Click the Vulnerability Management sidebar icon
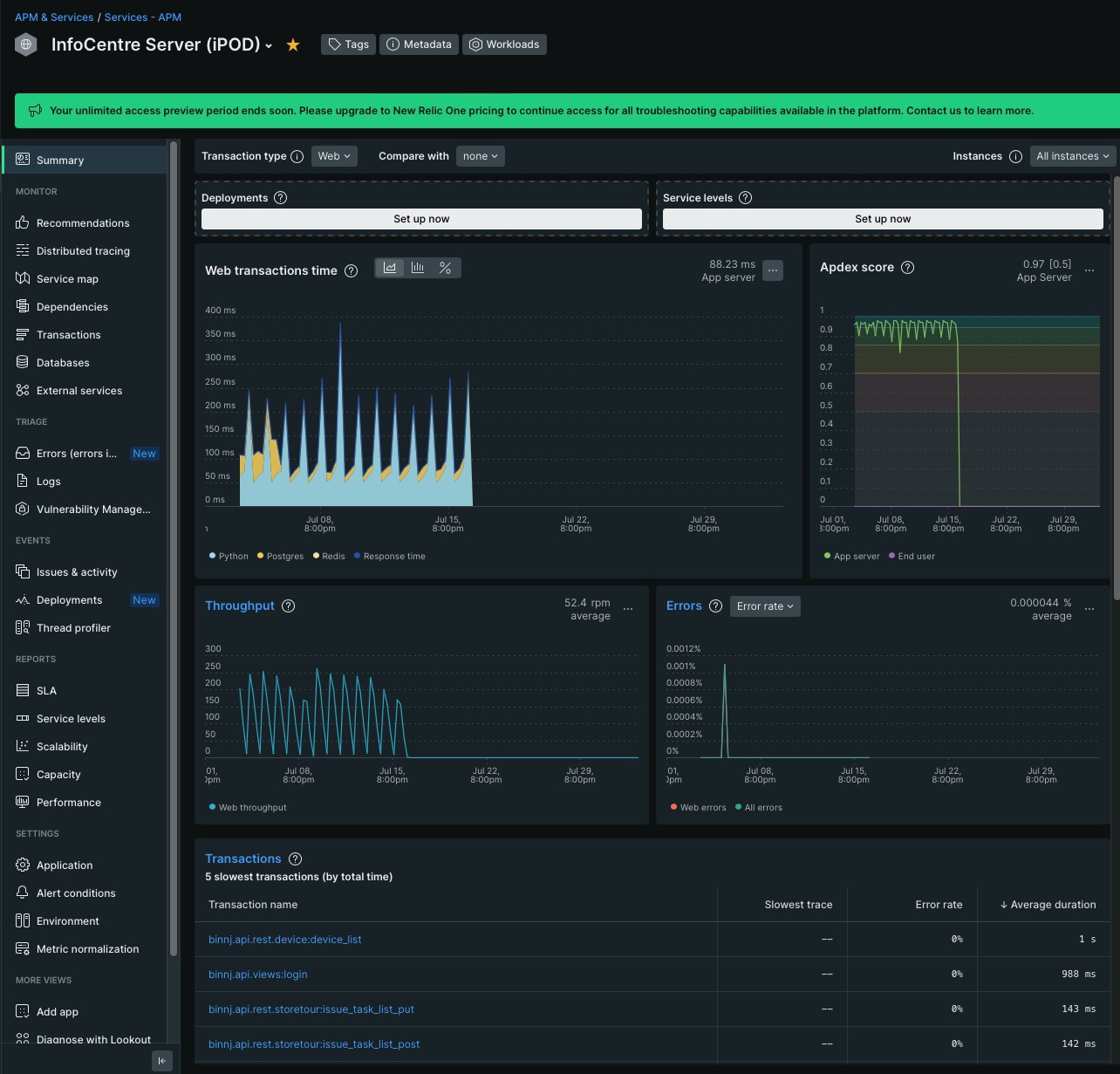 tap(23, 509)
